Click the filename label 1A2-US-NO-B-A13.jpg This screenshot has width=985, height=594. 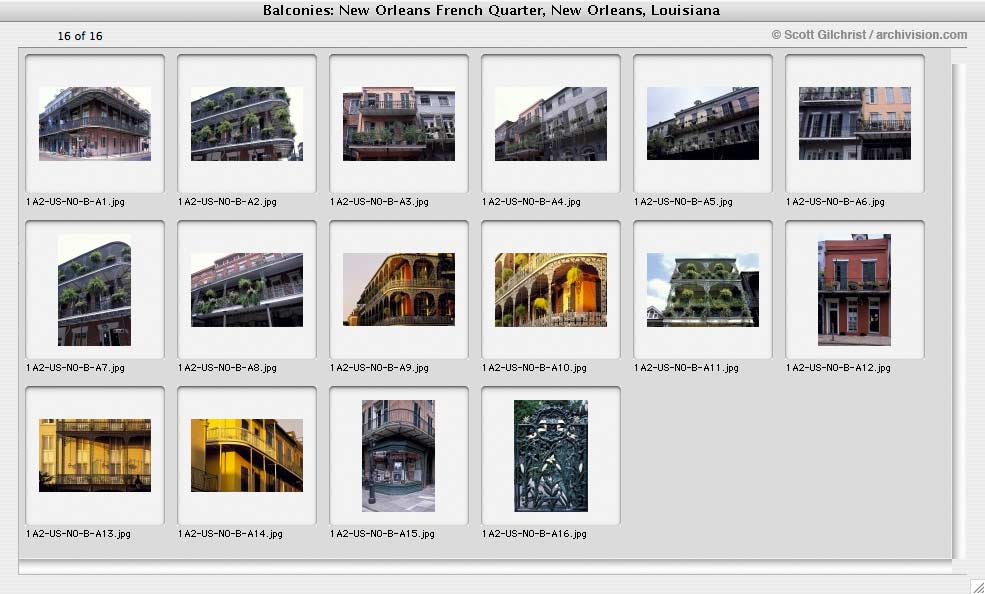pyautogui.click(x=79, y=534)
